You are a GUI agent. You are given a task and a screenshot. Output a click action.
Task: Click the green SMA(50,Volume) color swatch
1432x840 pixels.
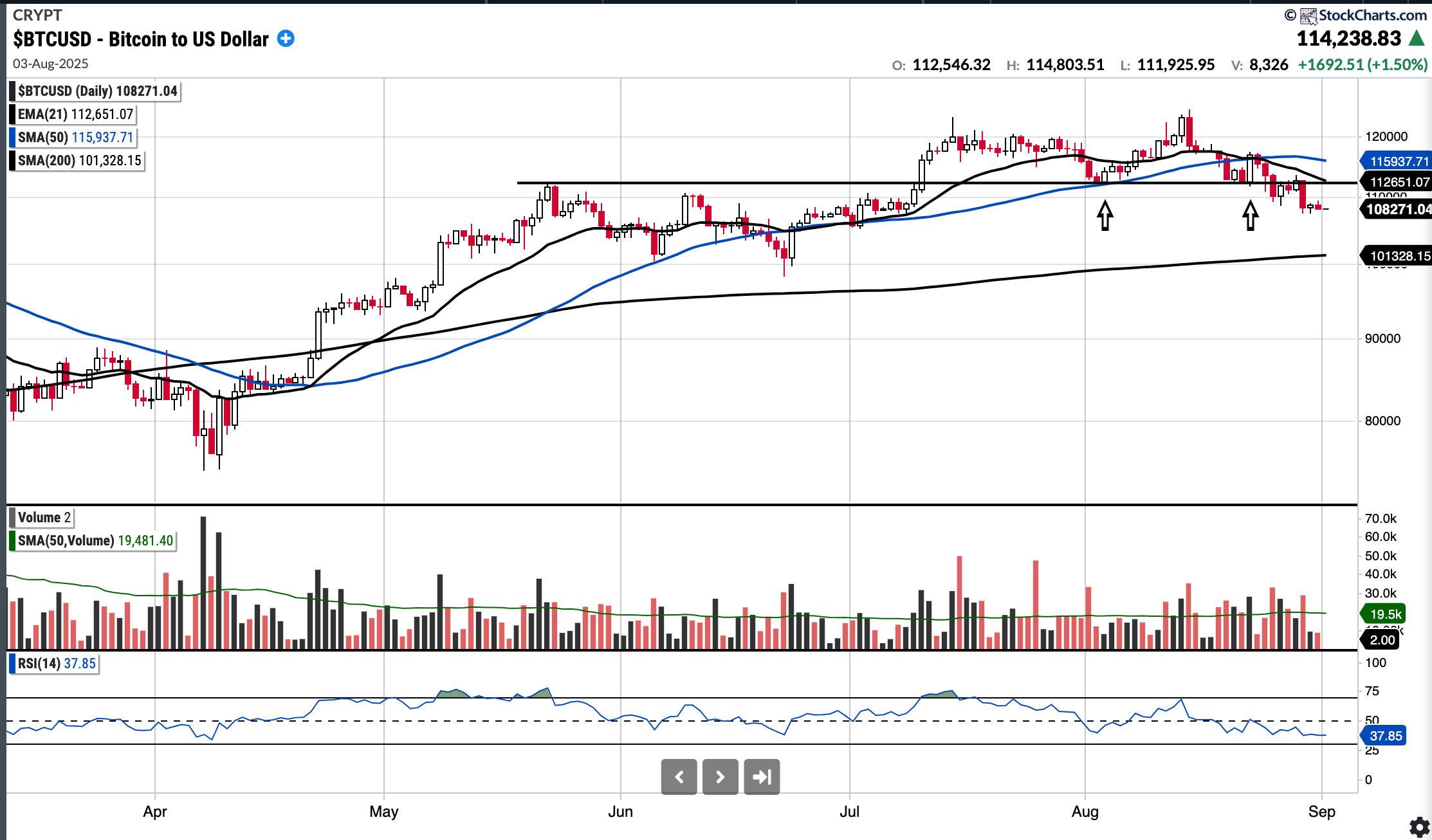pos(12,541)
